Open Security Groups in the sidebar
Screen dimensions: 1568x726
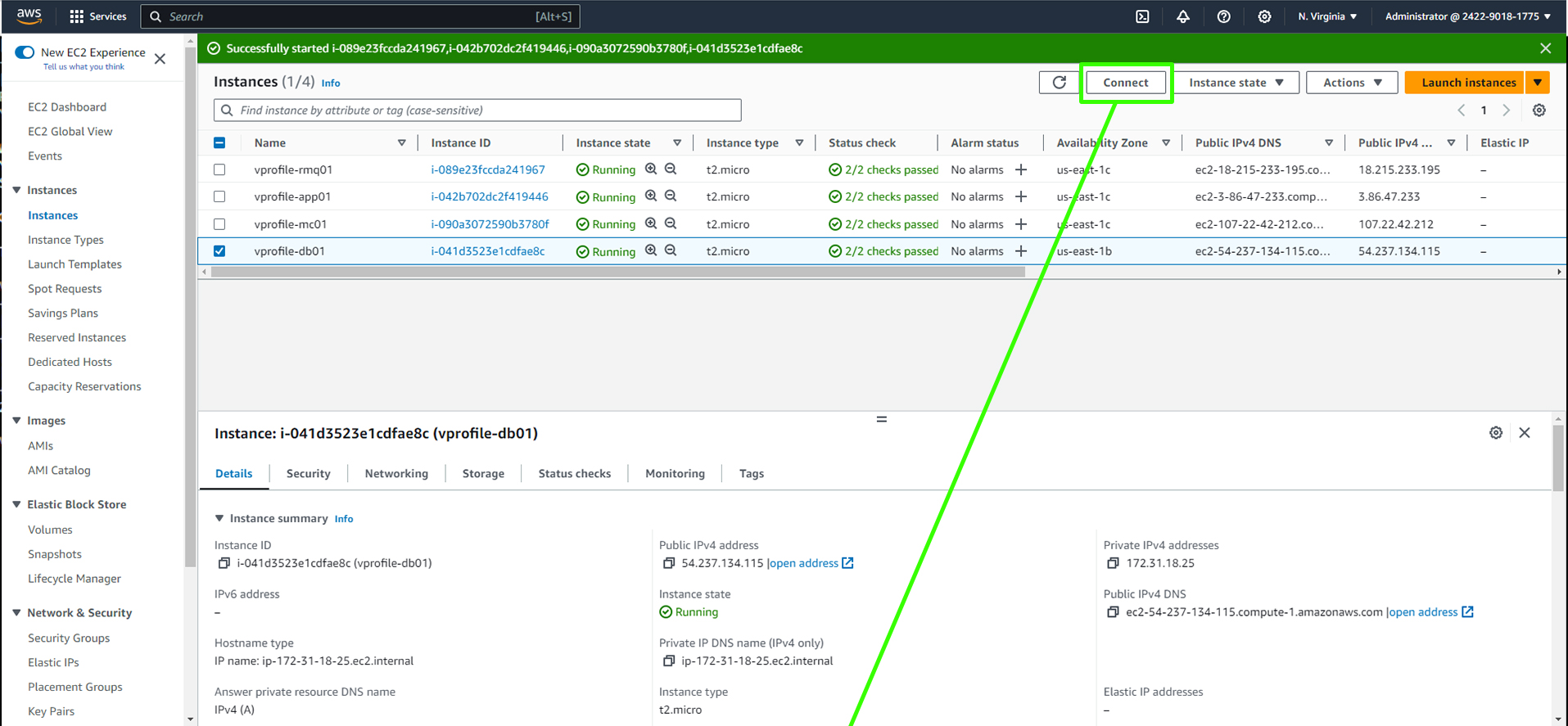69,638
